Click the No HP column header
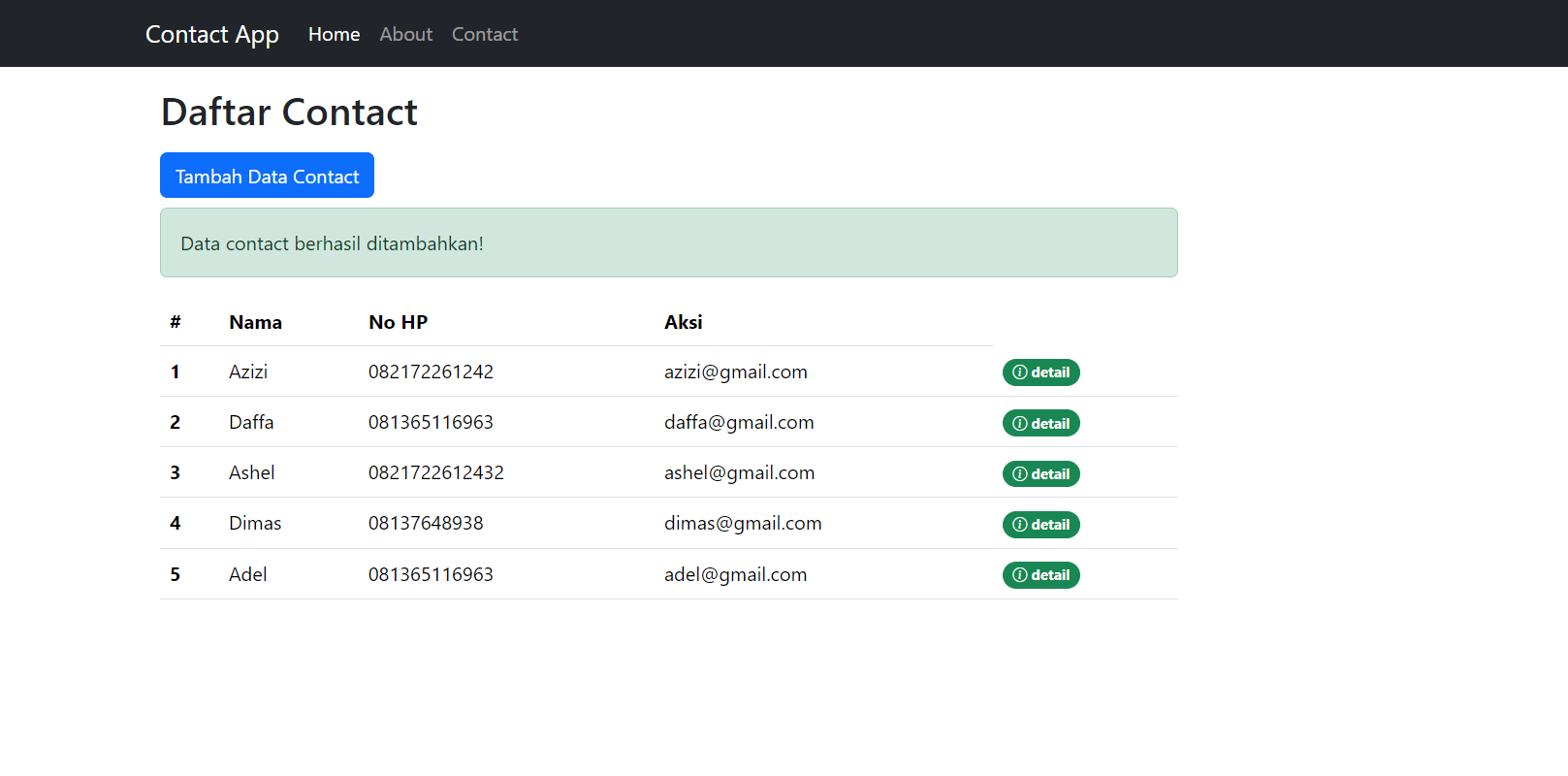This screenshot has height=776, width=1568. pos(399,322)
